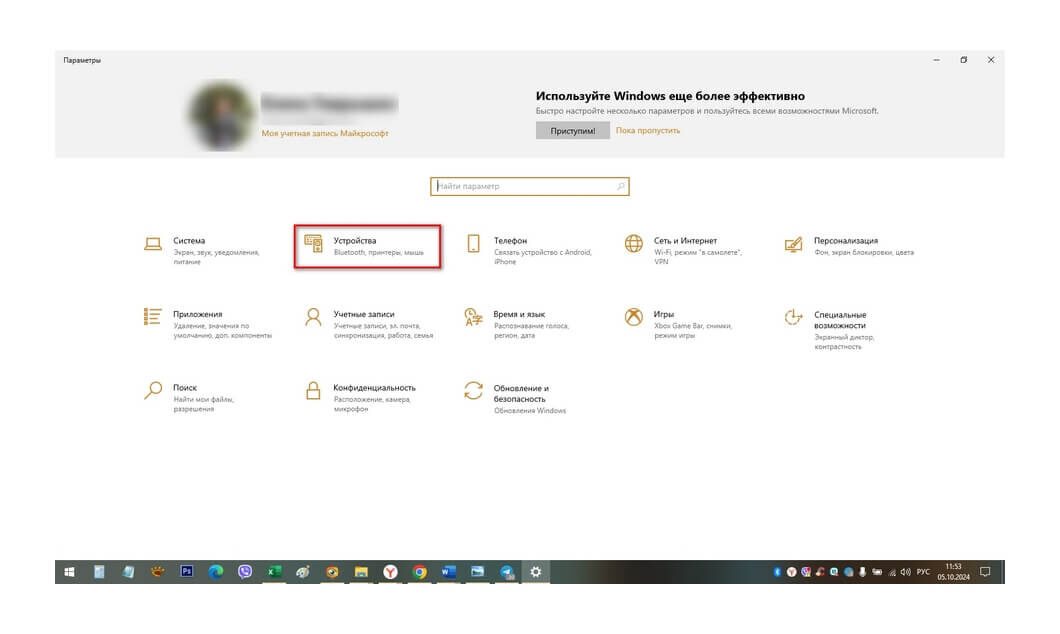
Task: Open the volume control in system tray
Action: [x=906, y=572]
